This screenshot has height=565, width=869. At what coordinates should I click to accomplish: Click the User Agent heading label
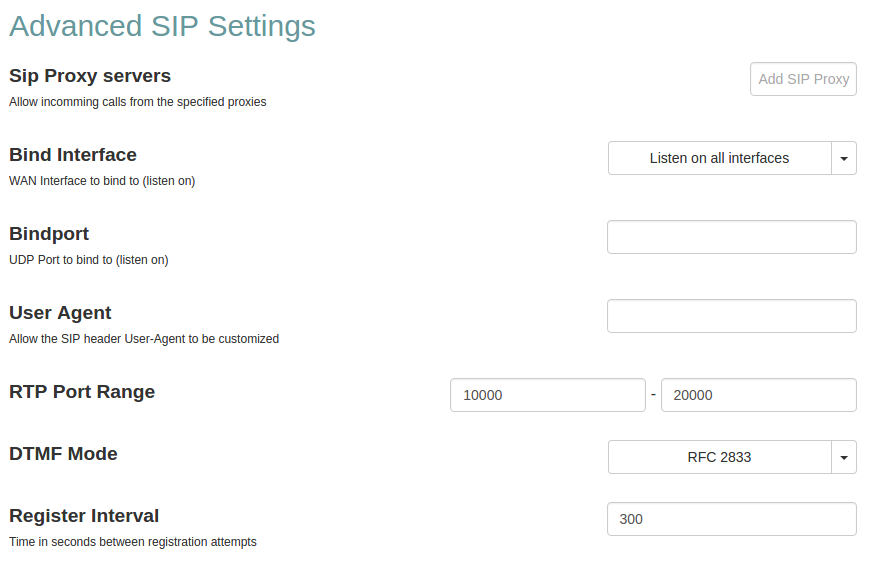(x=60, y=313)
